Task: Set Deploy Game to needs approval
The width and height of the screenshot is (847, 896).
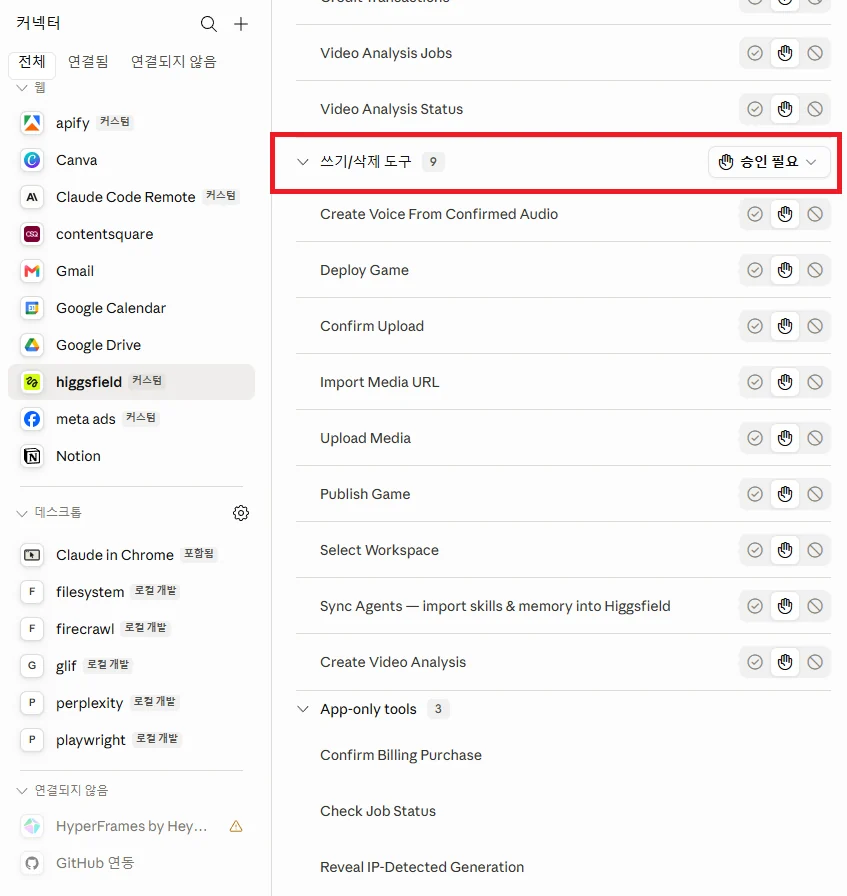Action: (x=785, y=270)
